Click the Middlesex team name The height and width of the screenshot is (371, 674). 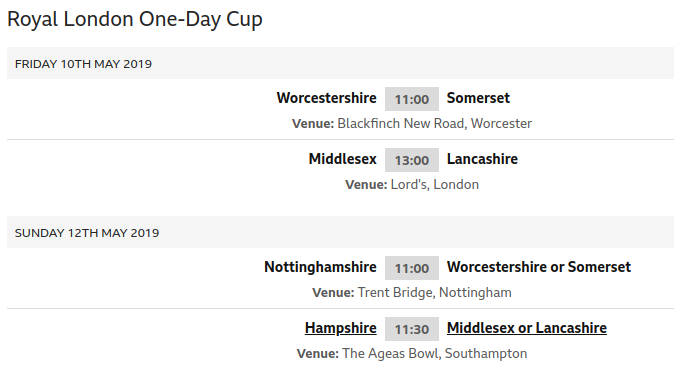[342, 159]
